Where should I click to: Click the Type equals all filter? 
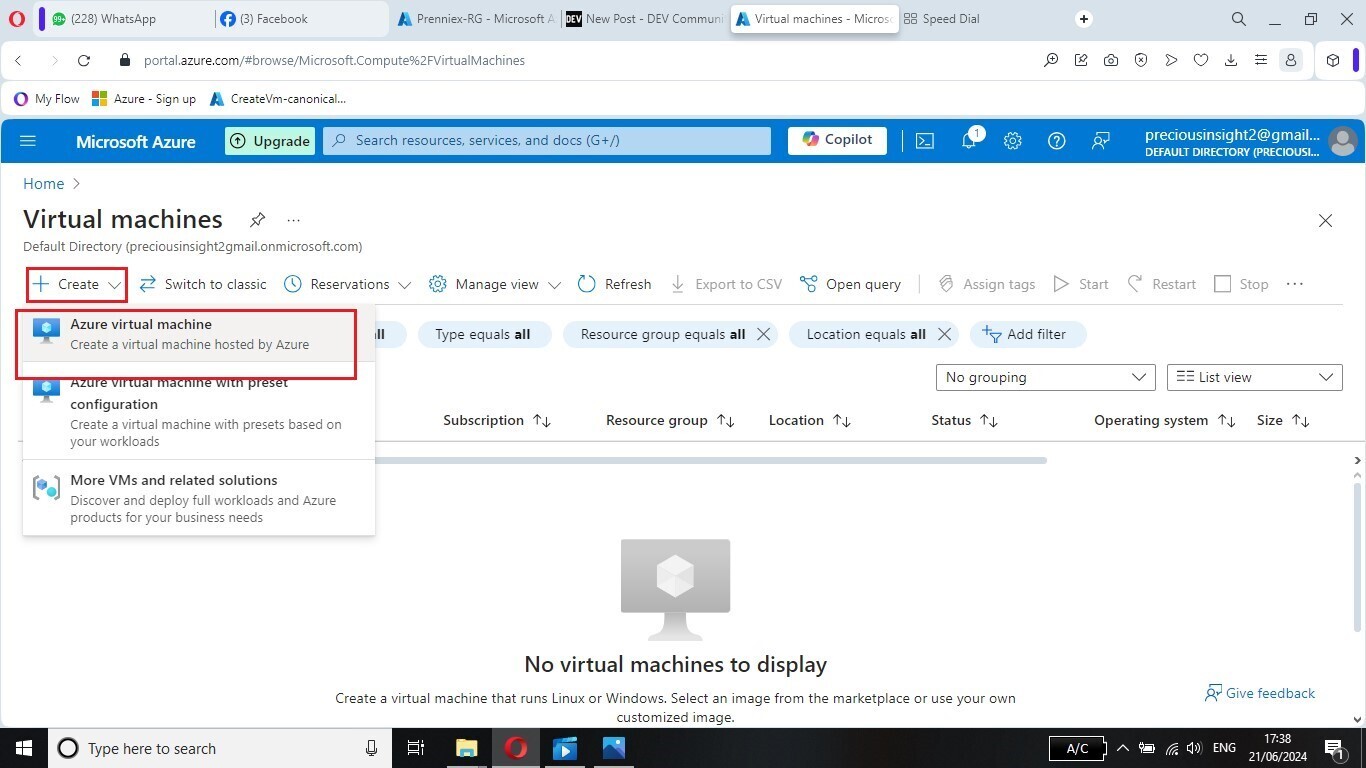click(484, 334)
